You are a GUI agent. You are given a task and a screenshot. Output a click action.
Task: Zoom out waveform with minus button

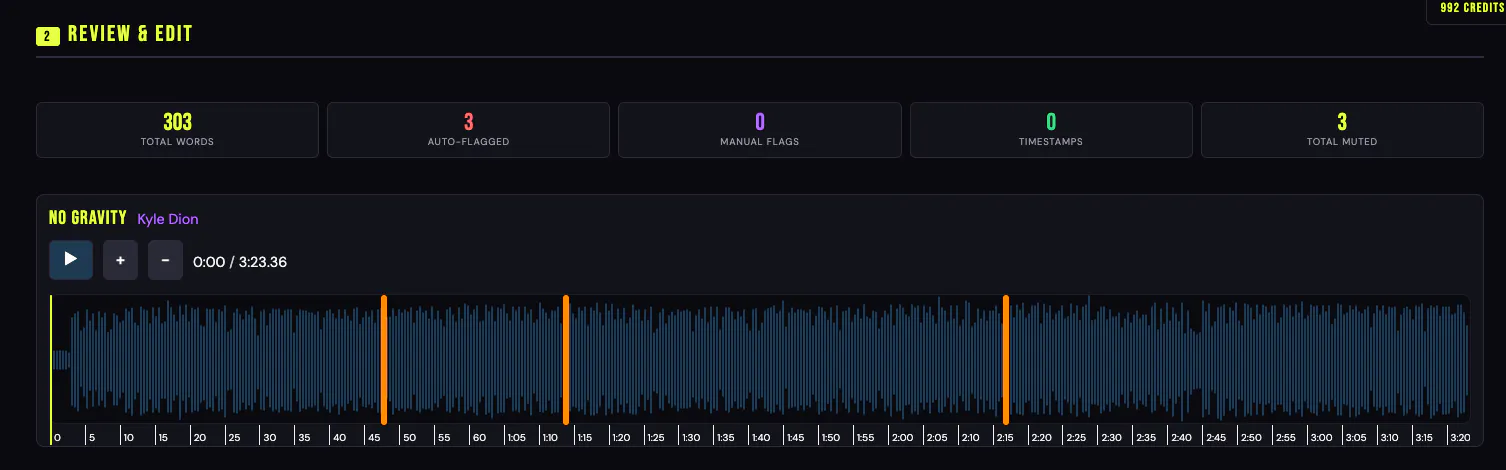[x=165, y=260]
